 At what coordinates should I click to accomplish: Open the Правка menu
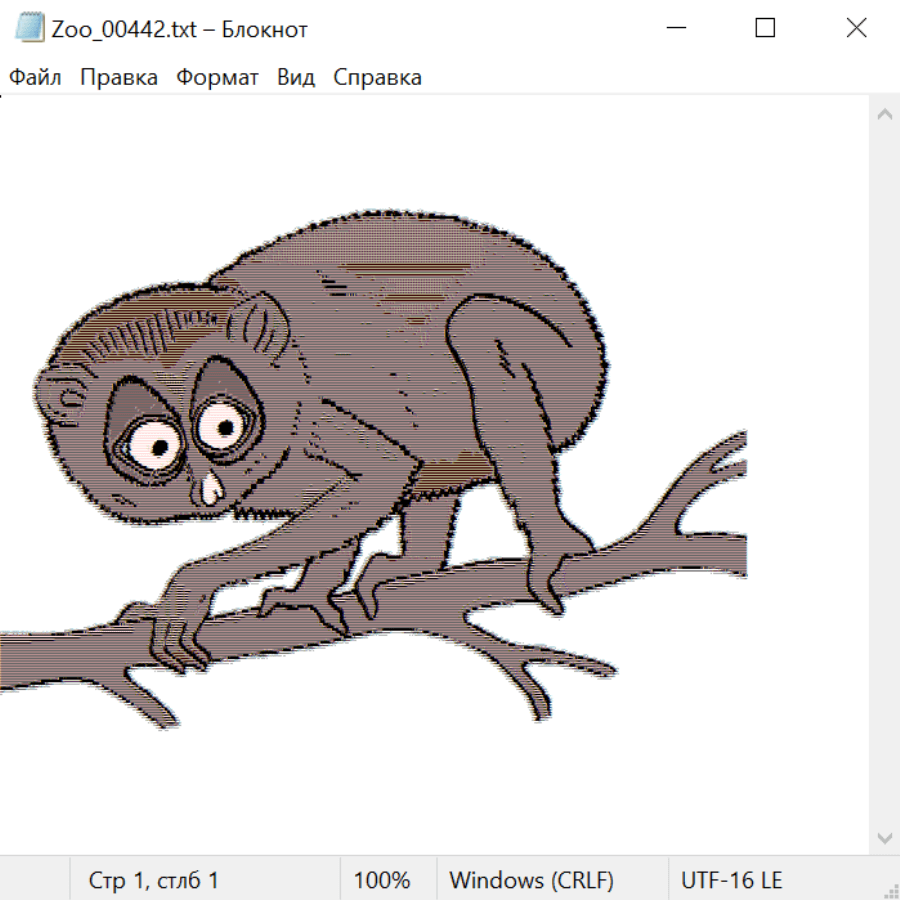[118, 78]
